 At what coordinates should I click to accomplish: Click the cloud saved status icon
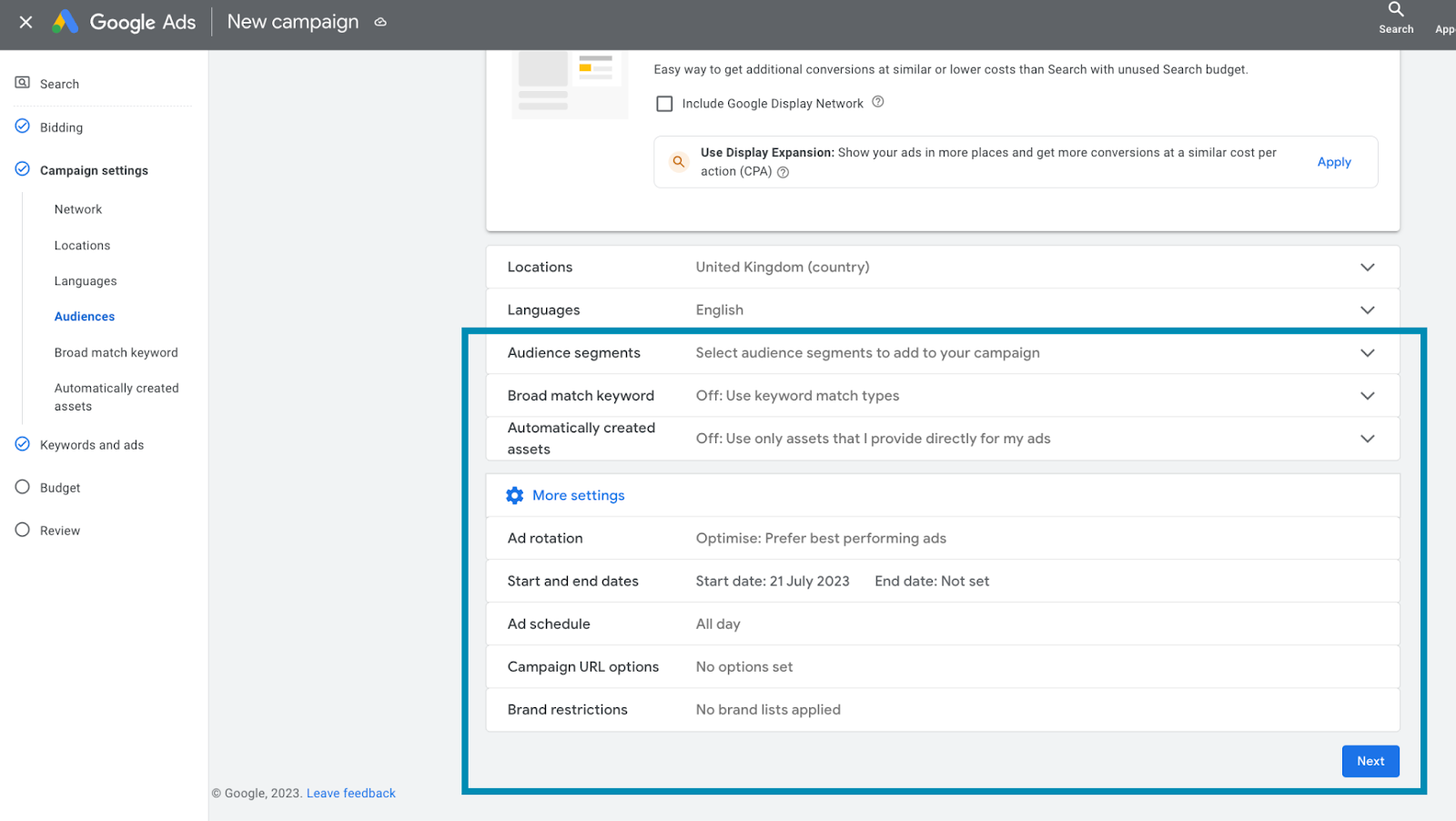coord(380,22)
